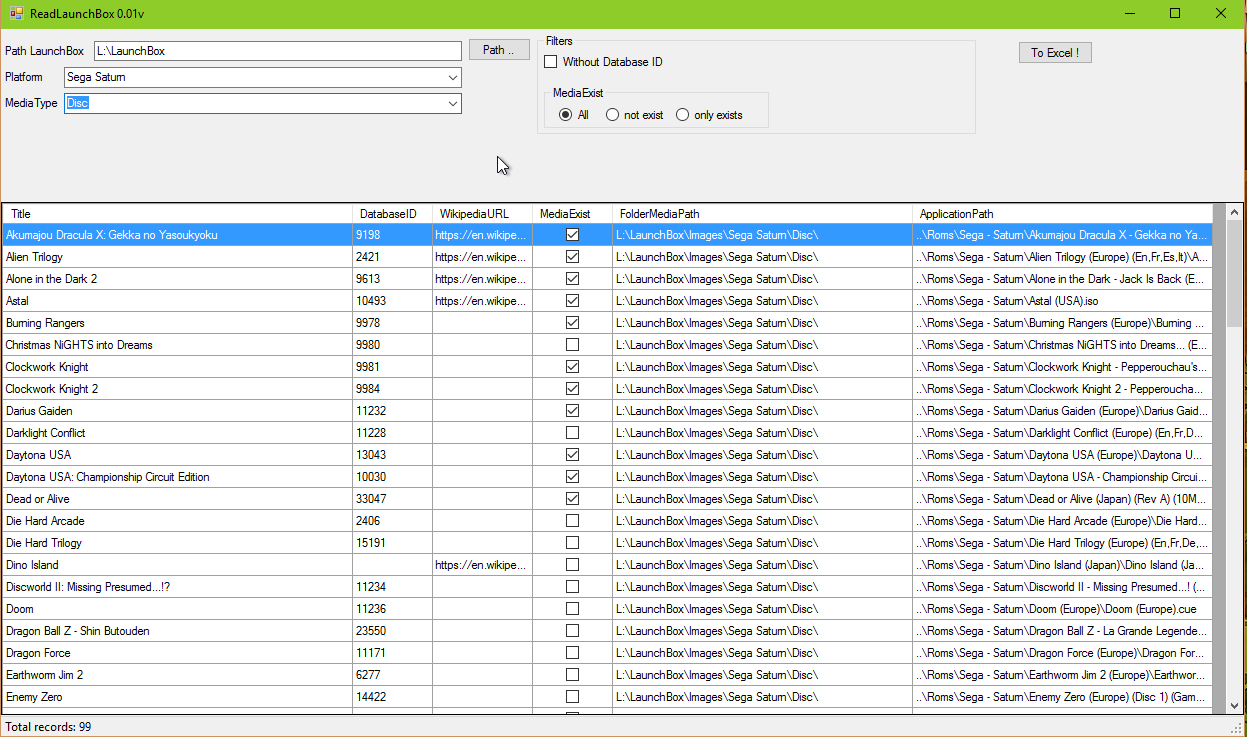This screenshot has width=1247, height=737.
Task: Select the Dragon Force title cell
Action: point(177,653)
